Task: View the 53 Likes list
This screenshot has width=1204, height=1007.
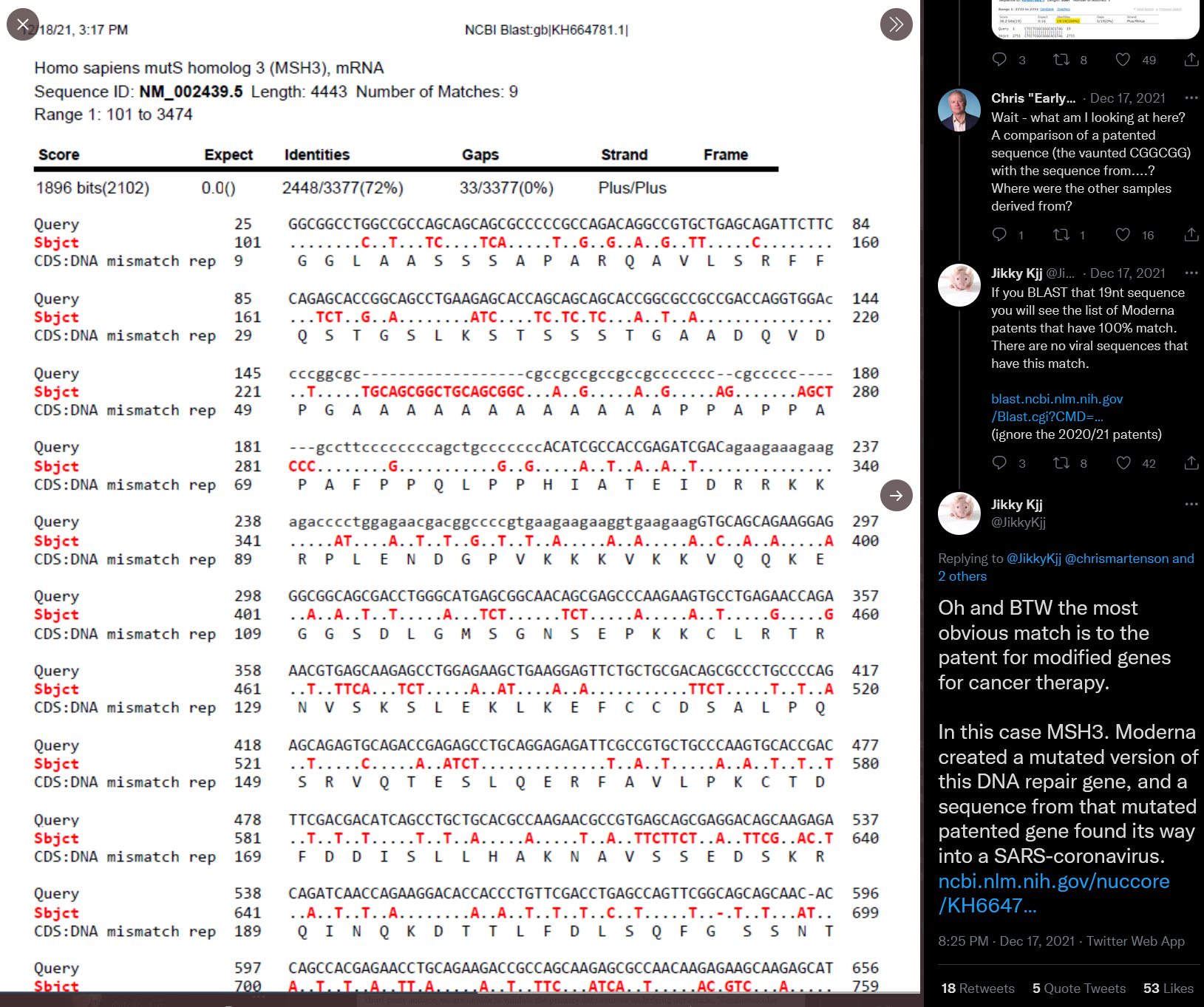Action: [x=1169, y=989]
